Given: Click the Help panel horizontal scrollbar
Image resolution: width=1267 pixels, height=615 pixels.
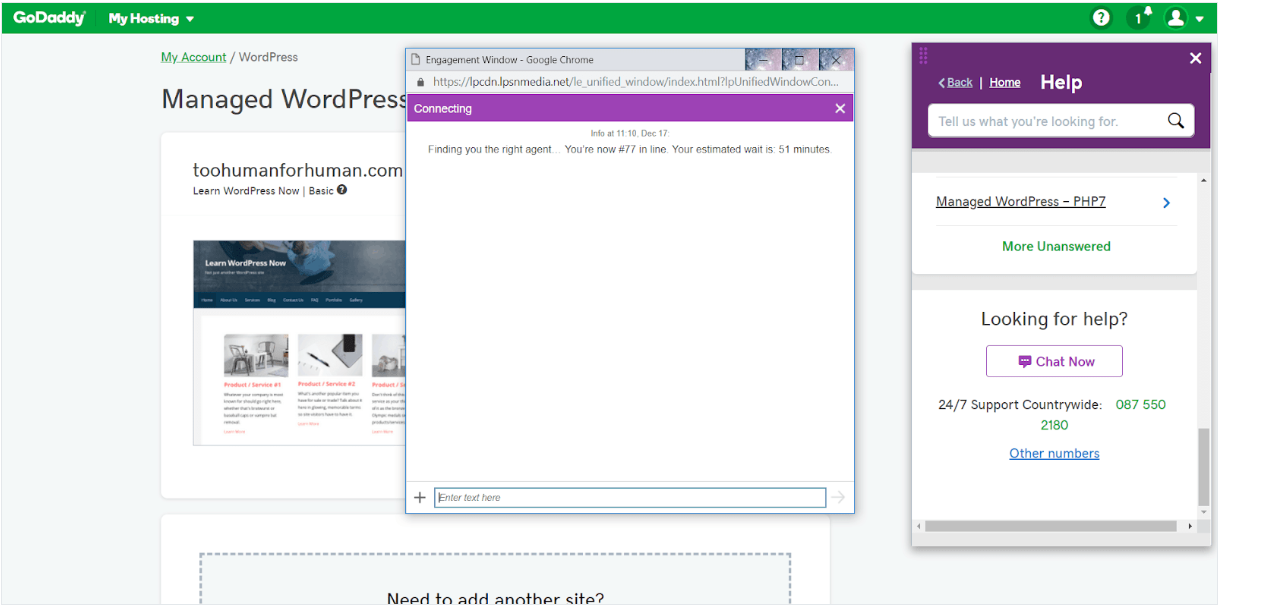Looking at the screenshot, I should point(1051,526).
